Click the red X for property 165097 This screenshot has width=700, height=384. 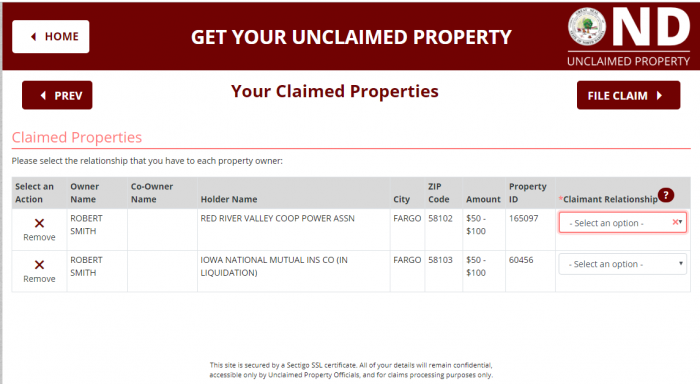pos(39,223)
